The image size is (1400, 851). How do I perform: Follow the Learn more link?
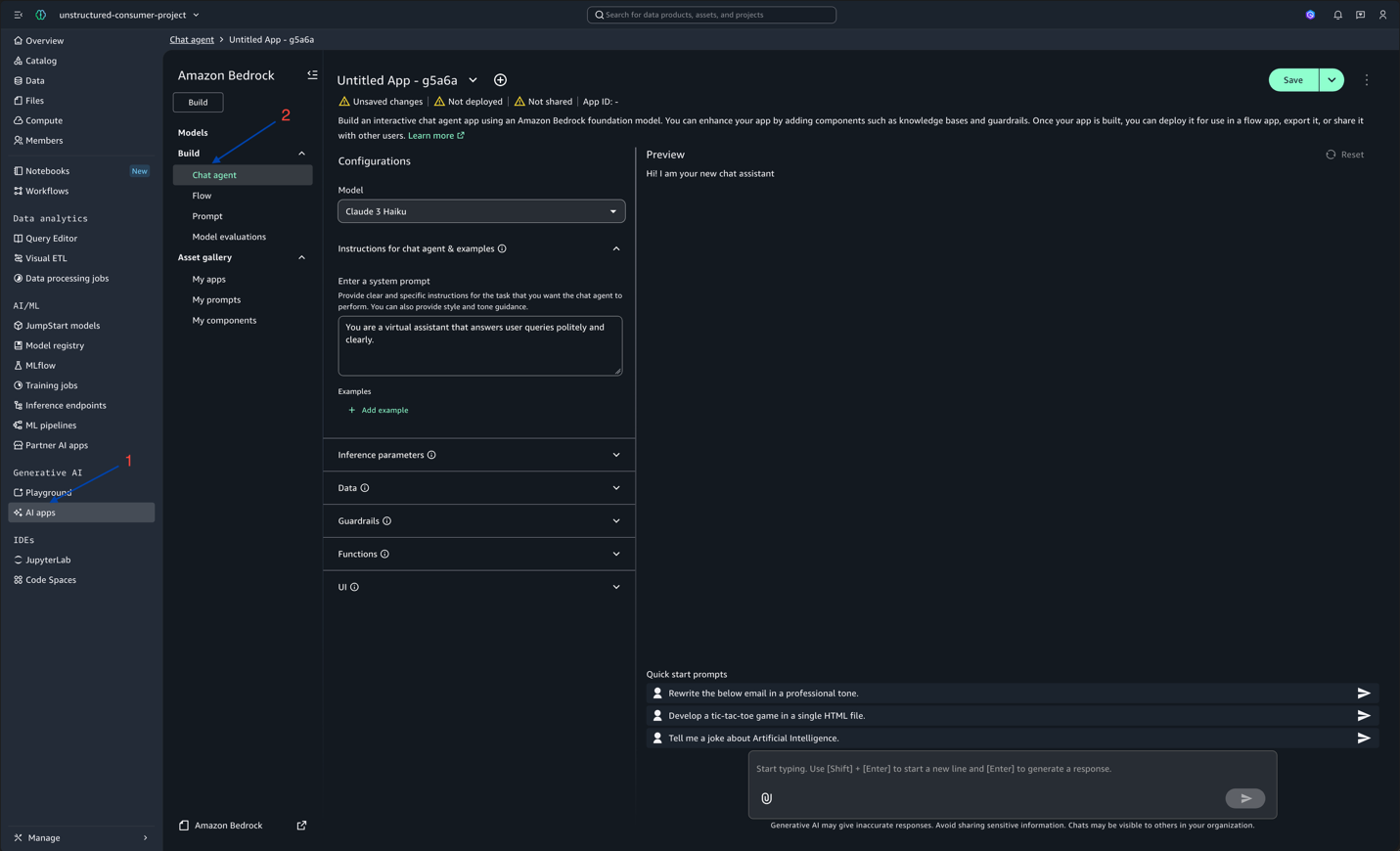tap(436, 136)
